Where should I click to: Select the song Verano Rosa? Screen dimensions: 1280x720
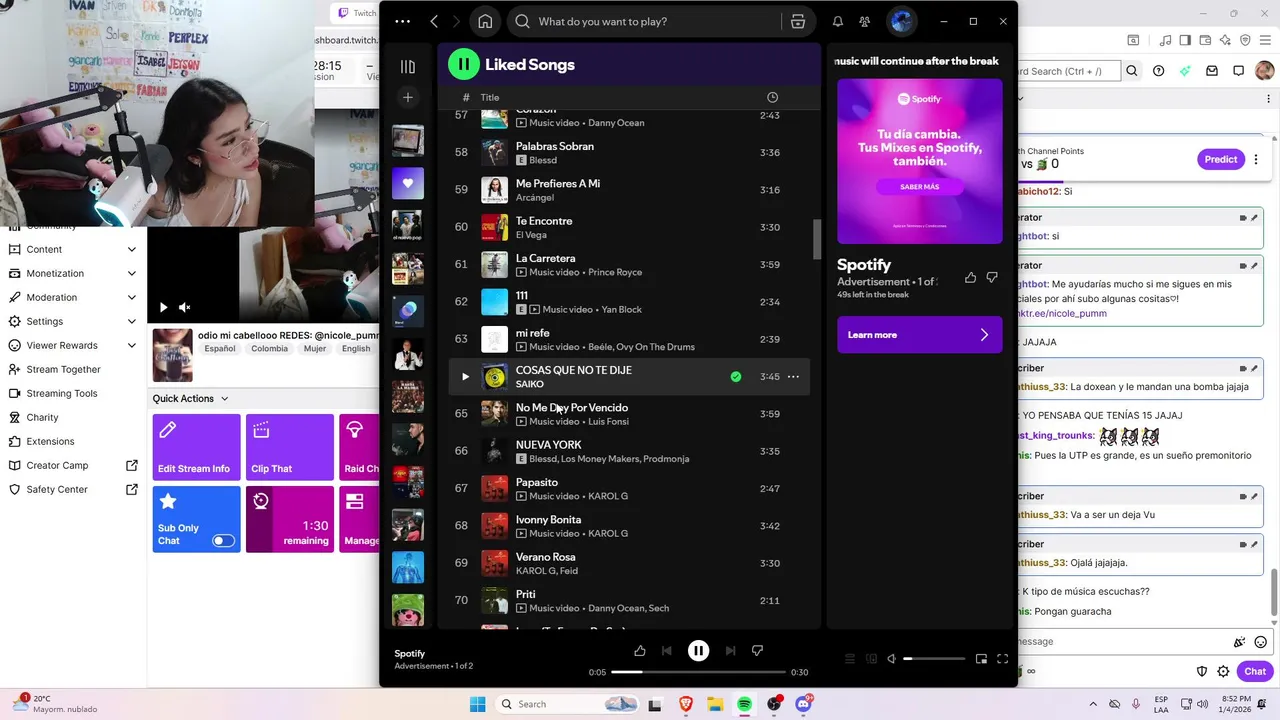tap(546, 557)
